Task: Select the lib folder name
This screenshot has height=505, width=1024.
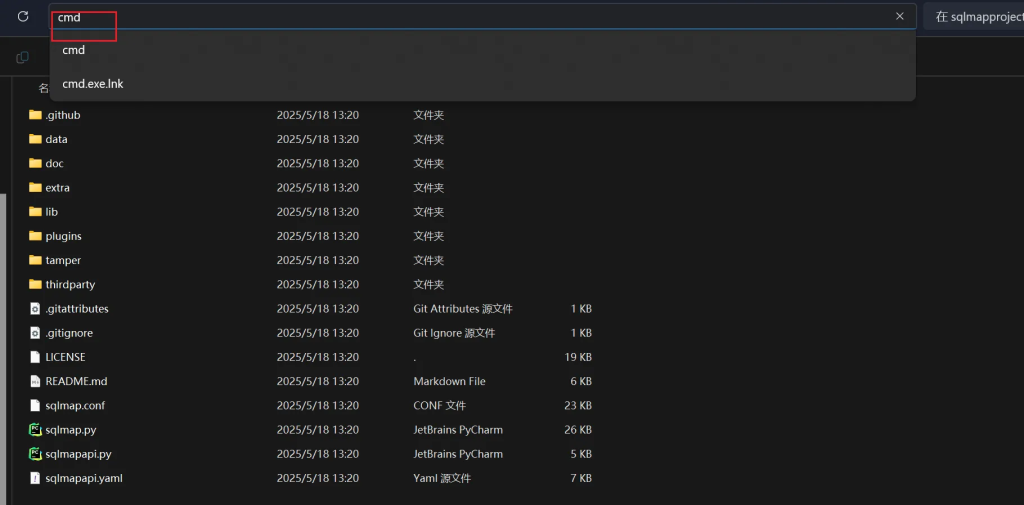Action: 52,212
